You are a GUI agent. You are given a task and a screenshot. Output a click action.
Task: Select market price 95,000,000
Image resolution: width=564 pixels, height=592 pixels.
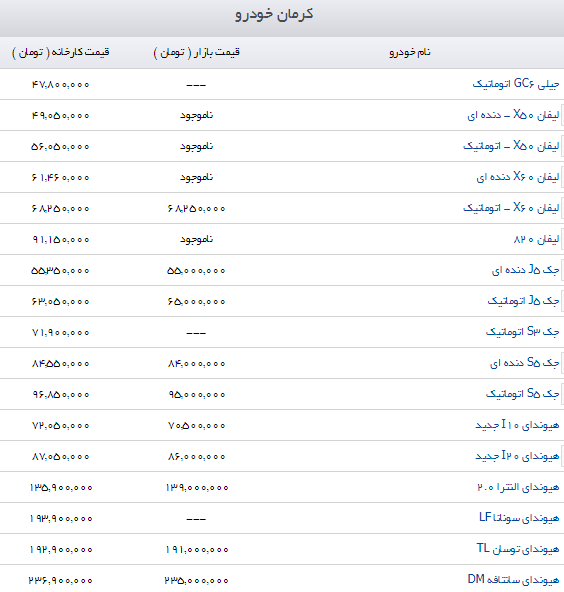[x=196, y=395]
